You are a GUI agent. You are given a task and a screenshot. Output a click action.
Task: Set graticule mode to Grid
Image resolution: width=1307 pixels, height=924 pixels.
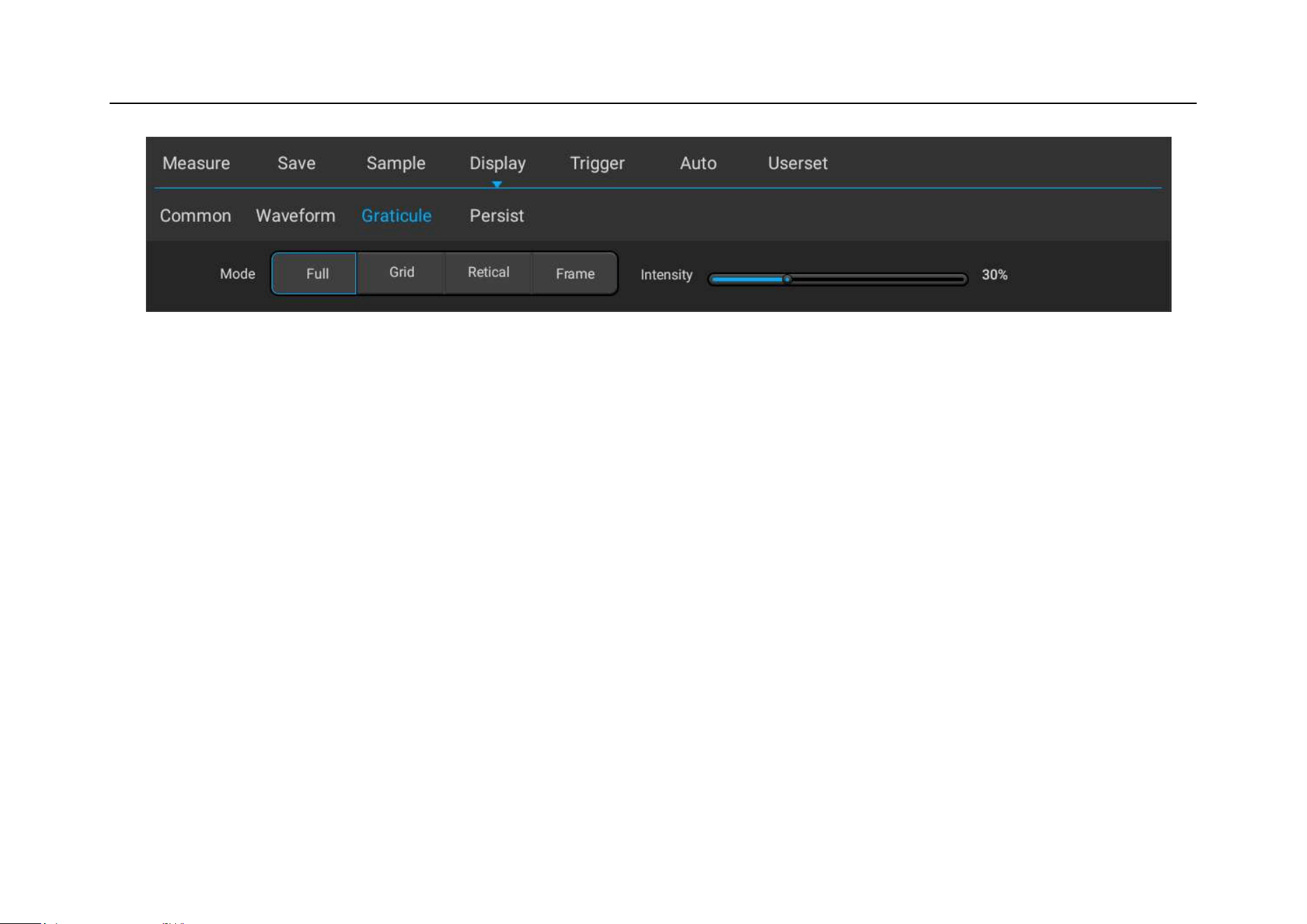(x=401, y=274)
